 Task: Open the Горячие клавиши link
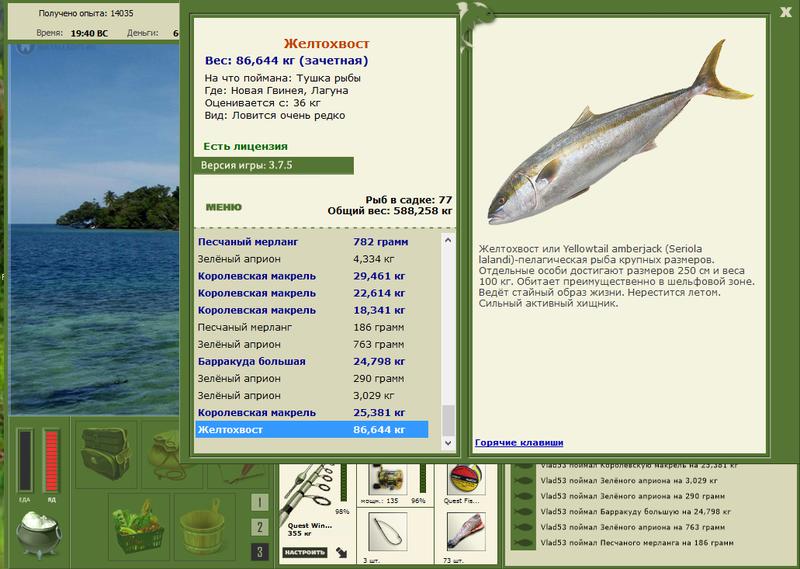[519, 442]
